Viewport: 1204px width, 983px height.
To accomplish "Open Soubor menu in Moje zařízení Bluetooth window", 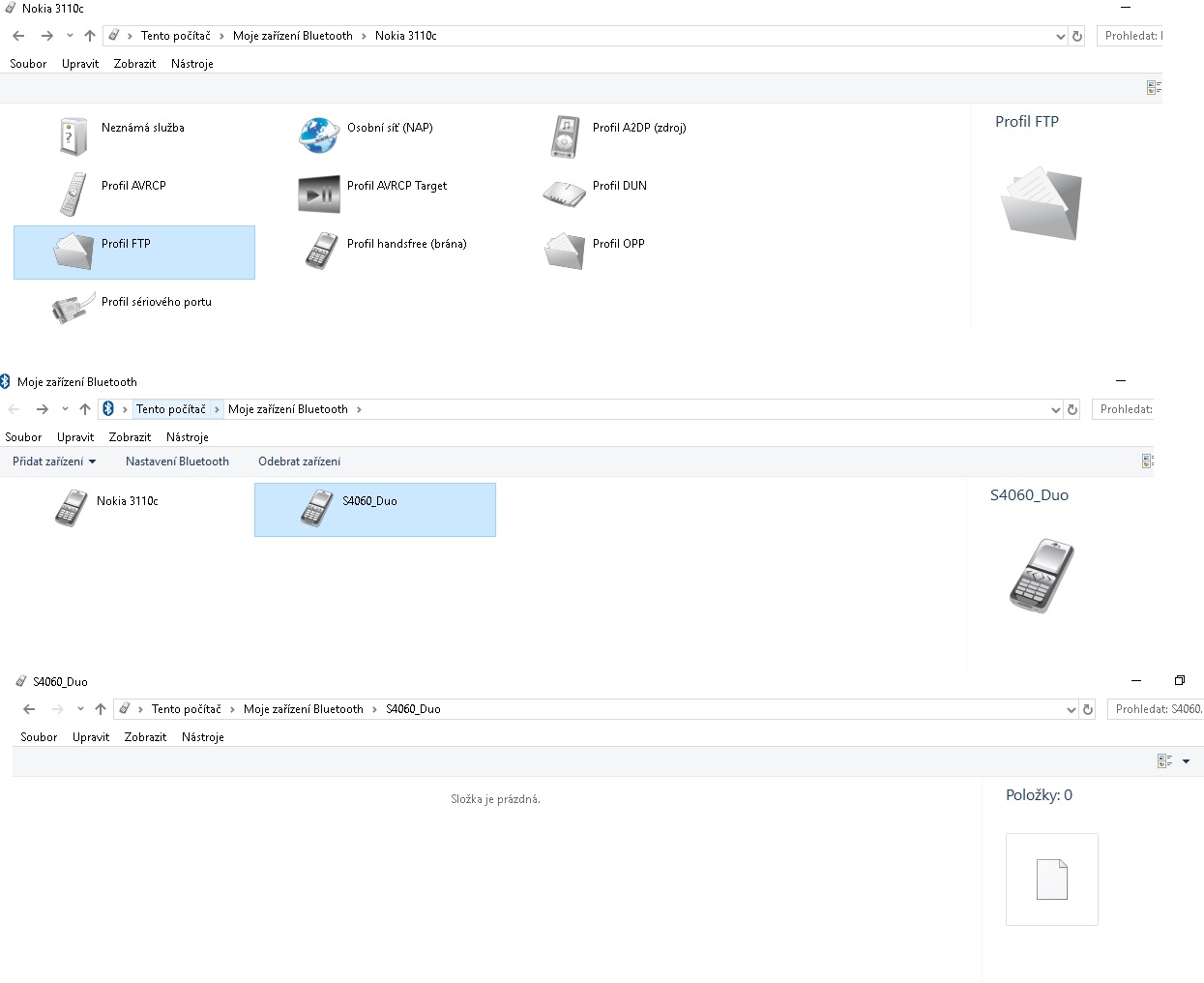I will [x=23, y=437].
